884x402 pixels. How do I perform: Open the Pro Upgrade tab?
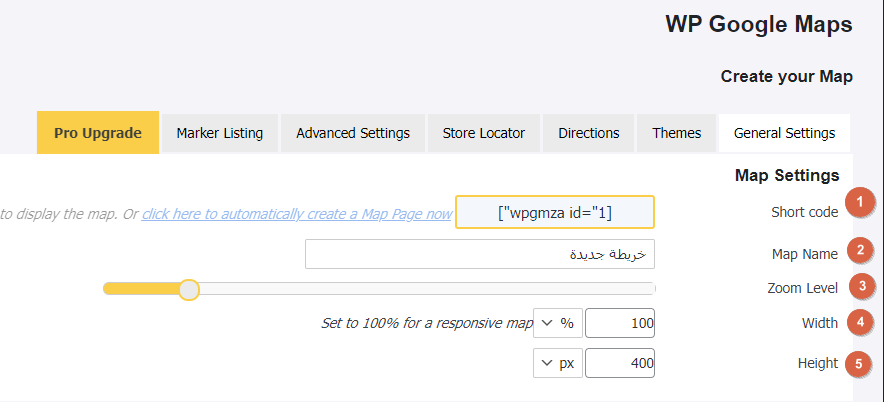click(x=98, y=133)
